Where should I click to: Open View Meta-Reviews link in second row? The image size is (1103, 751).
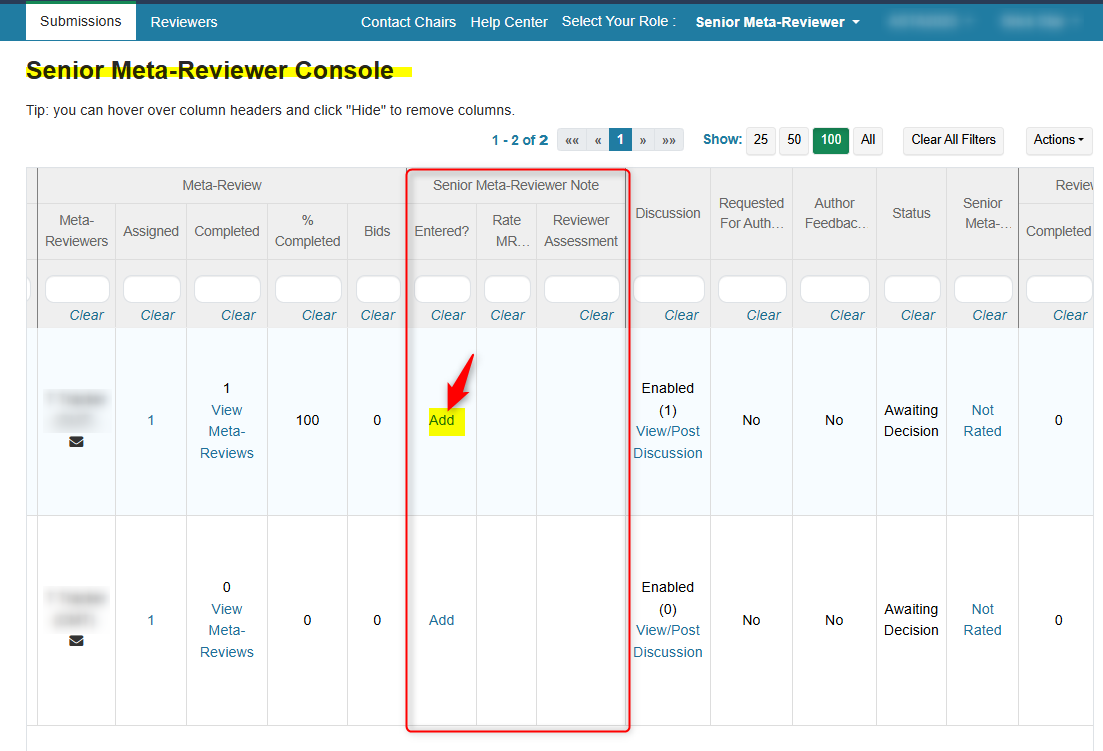(x=227, y=630)
